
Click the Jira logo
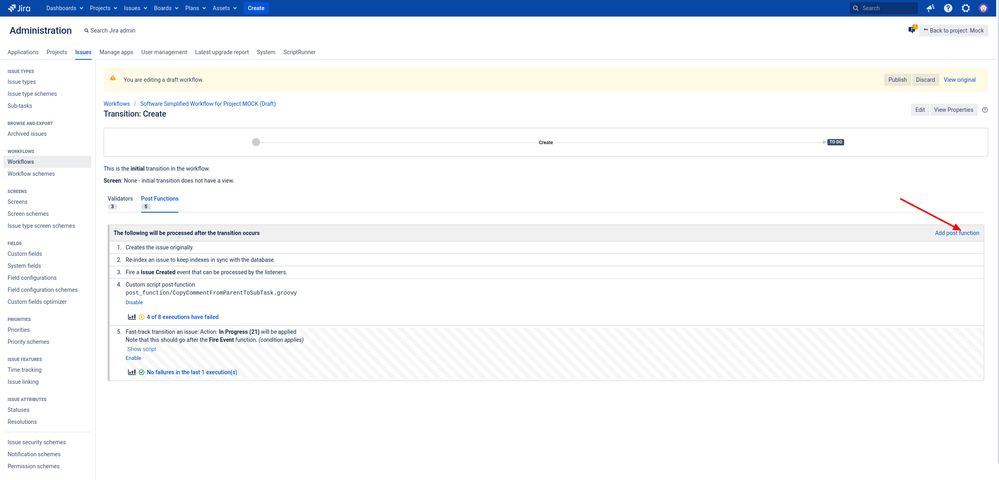point(19,8)
